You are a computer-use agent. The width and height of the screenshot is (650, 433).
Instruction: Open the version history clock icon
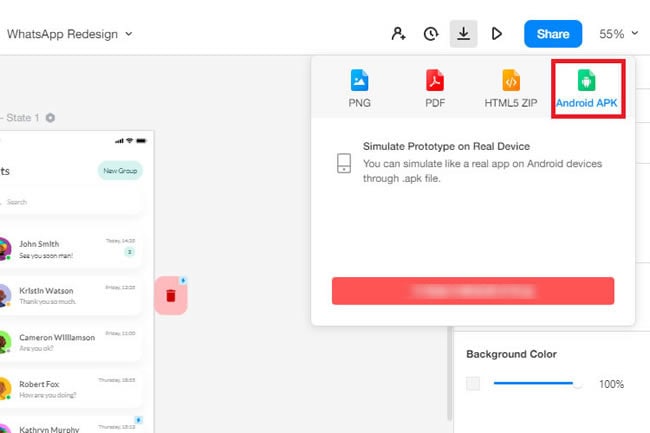click(431, 34)
